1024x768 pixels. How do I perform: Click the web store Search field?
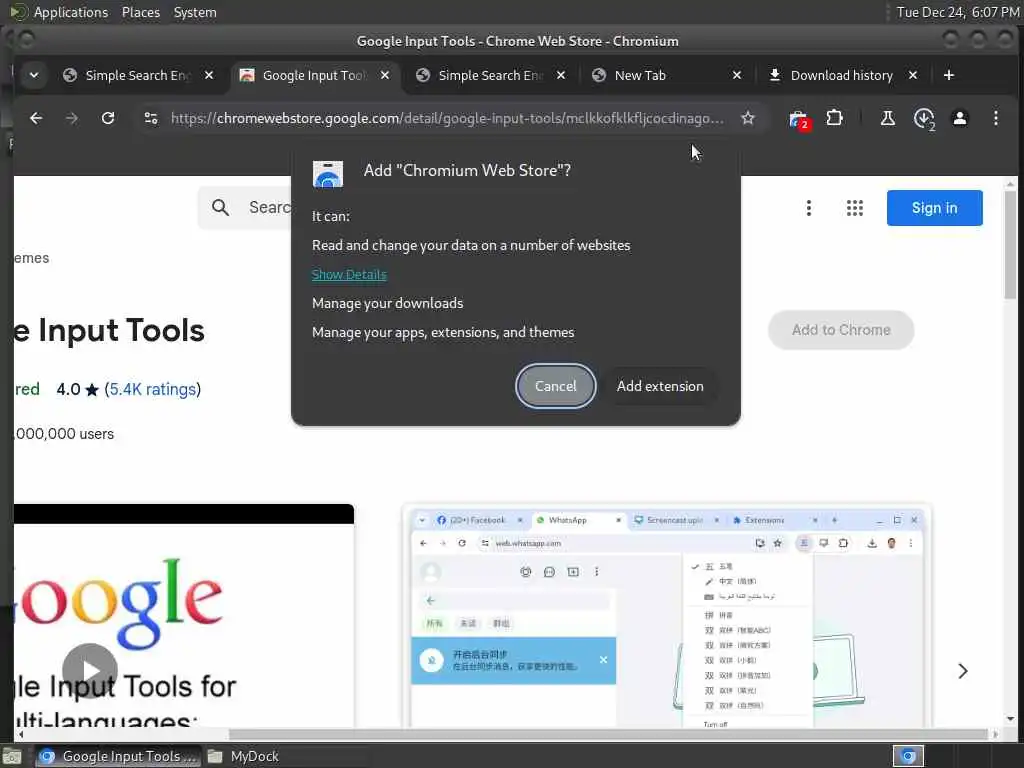[x=269, y=208]
